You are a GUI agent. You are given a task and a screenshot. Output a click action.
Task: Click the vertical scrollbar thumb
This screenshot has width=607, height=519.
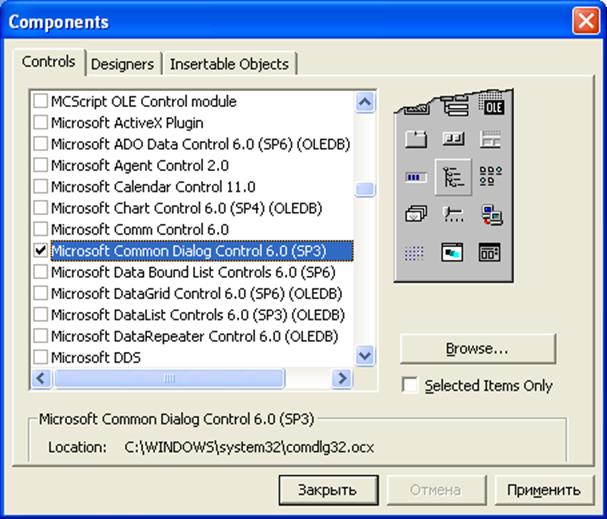365,189
